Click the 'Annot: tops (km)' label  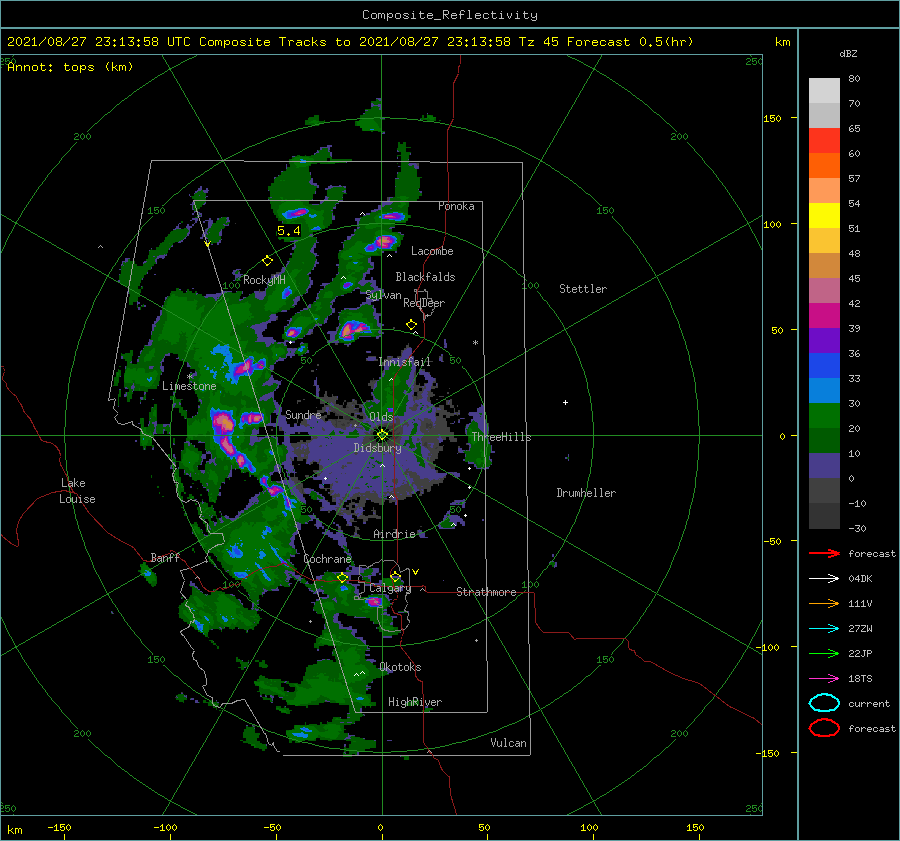point(70,67)
